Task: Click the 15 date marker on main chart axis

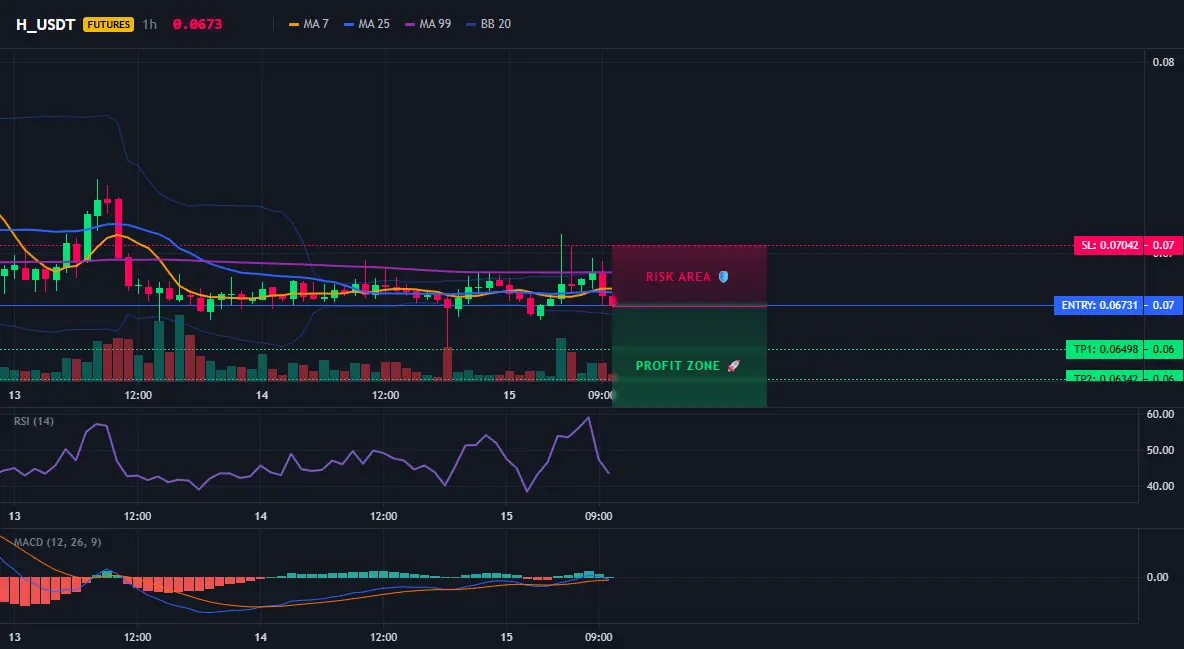Action: click(x=509, y=395)
